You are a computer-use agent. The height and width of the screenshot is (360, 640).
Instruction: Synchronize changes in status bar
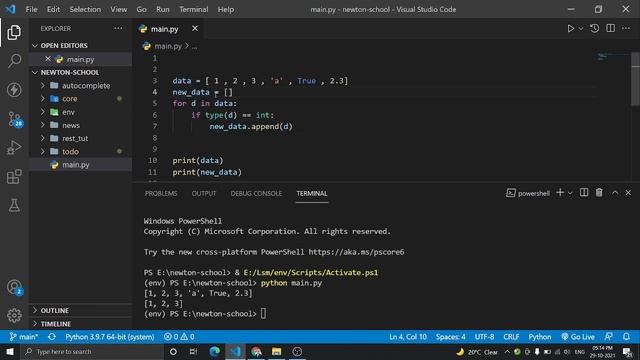[52, 337]
